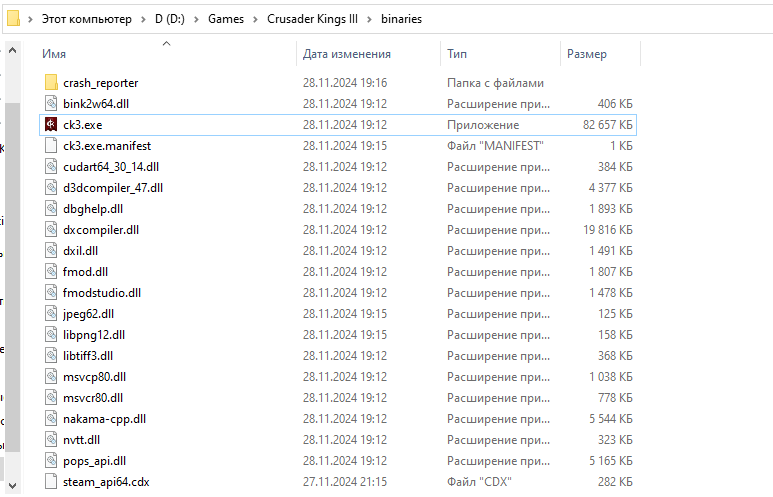The image size is (773, 497).
Task: Select the msvcr80.dll file name
Action: [93, 398]
